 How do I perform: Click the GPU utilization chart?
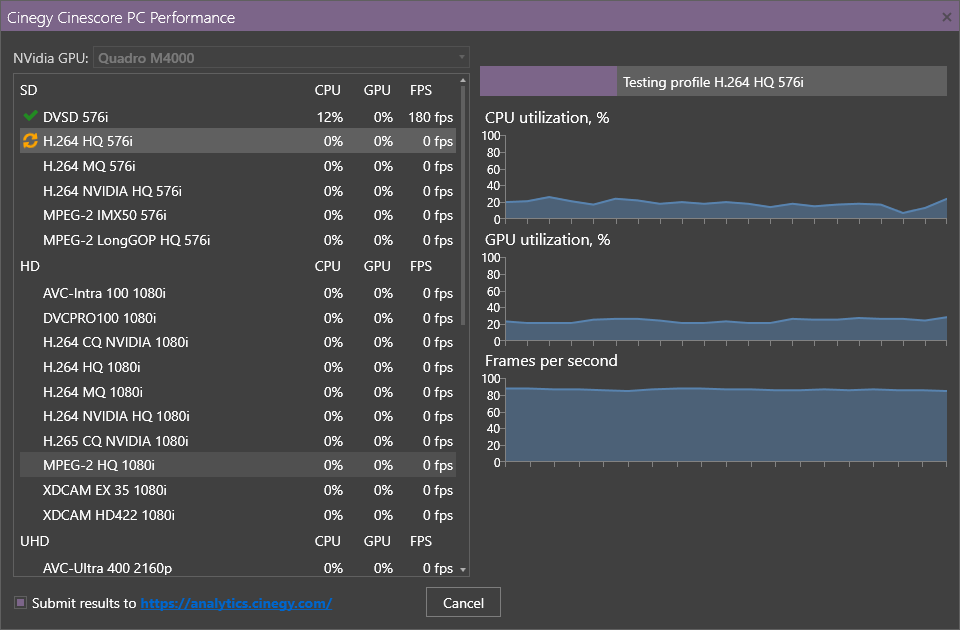point(726,299)
